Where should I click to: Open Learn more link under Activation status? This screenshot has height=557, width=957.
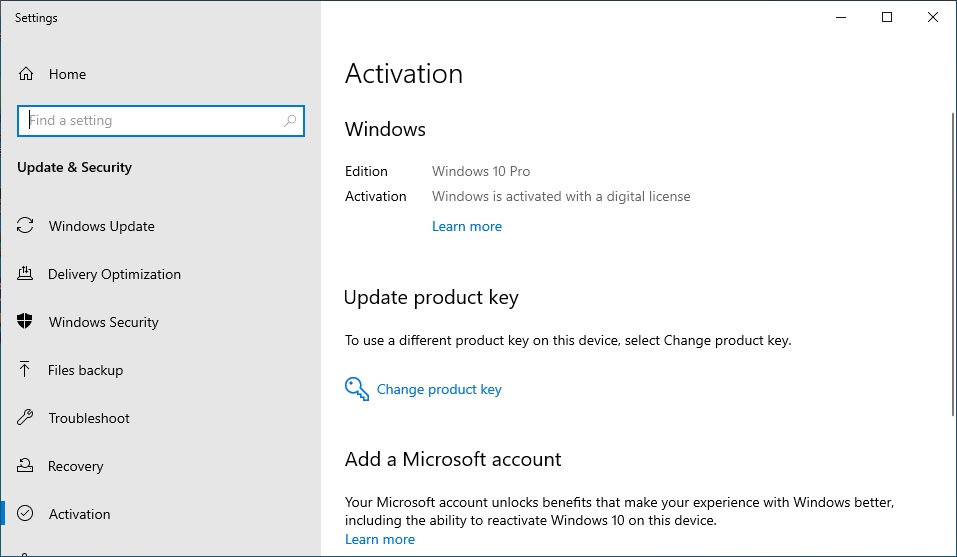click(x=466, y=226)
